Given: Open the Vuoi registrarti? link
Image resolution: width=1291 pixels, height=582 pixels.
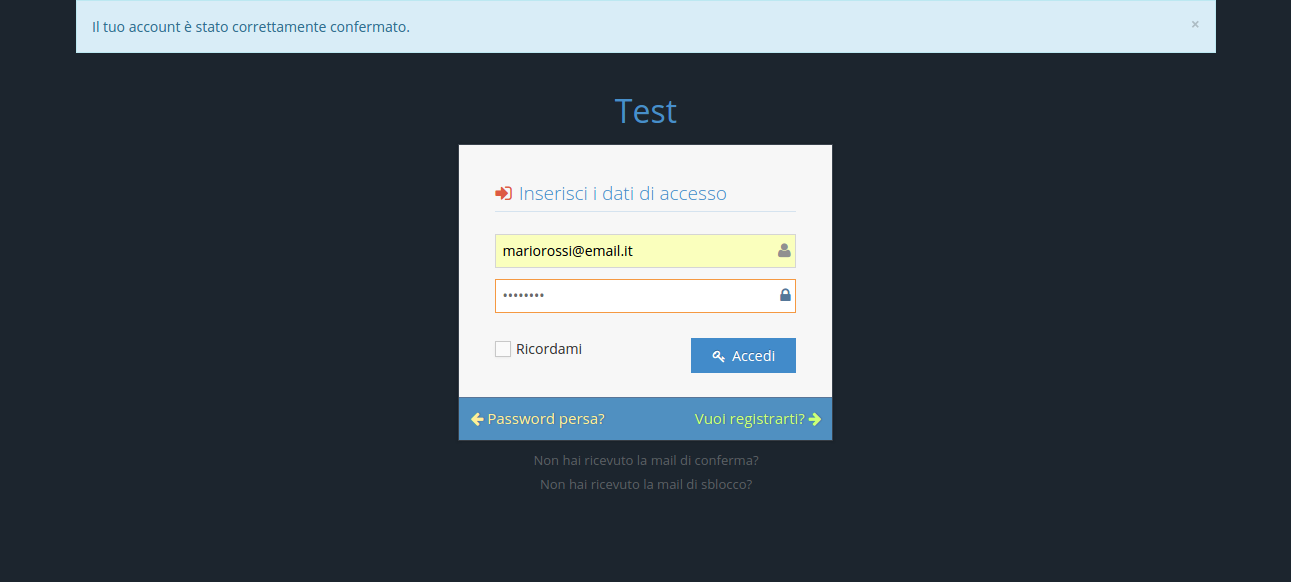Looking at the screenshot, I should 749,419.
